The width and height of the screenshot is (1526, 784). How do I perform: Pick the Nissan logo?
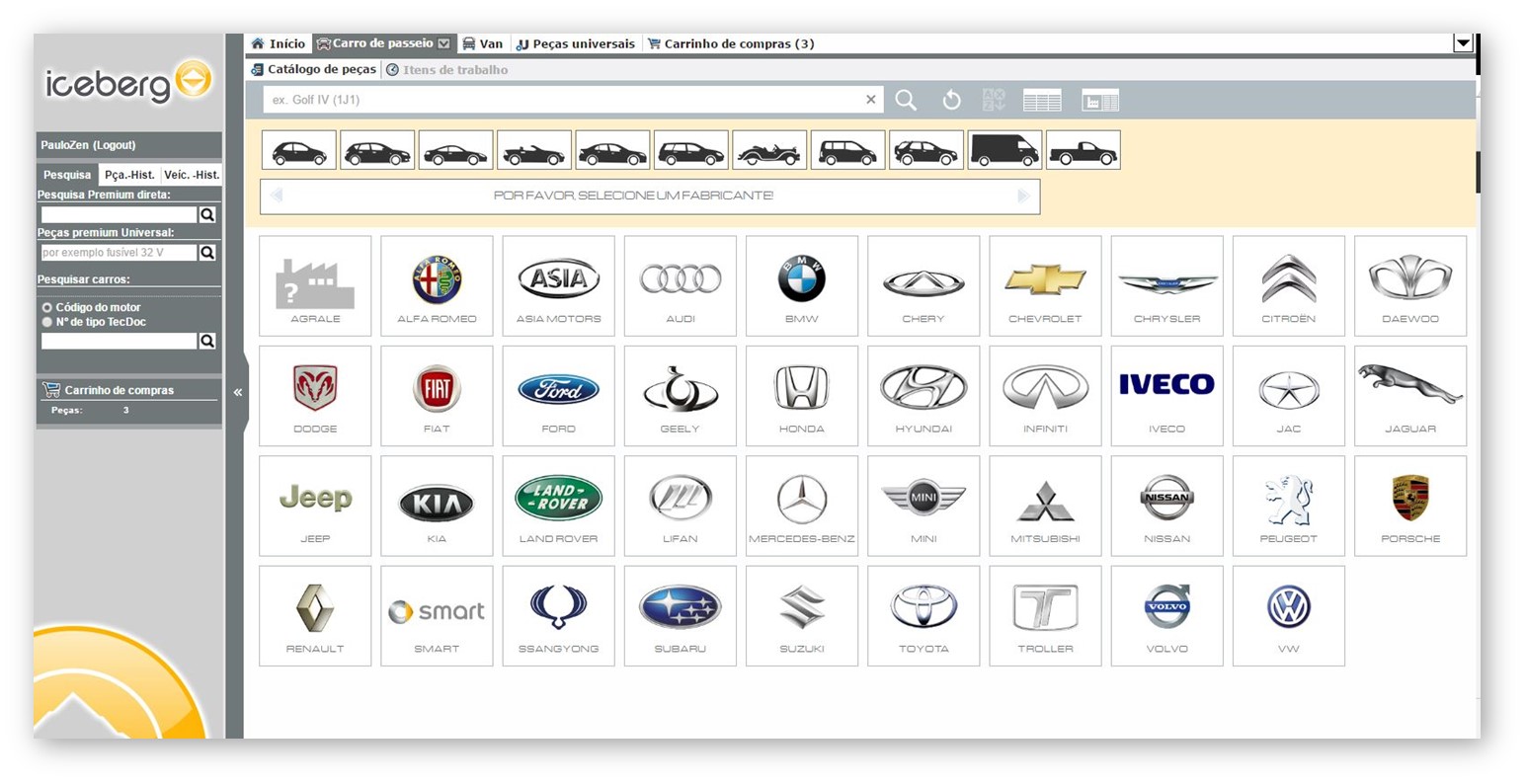[1166, 506]
